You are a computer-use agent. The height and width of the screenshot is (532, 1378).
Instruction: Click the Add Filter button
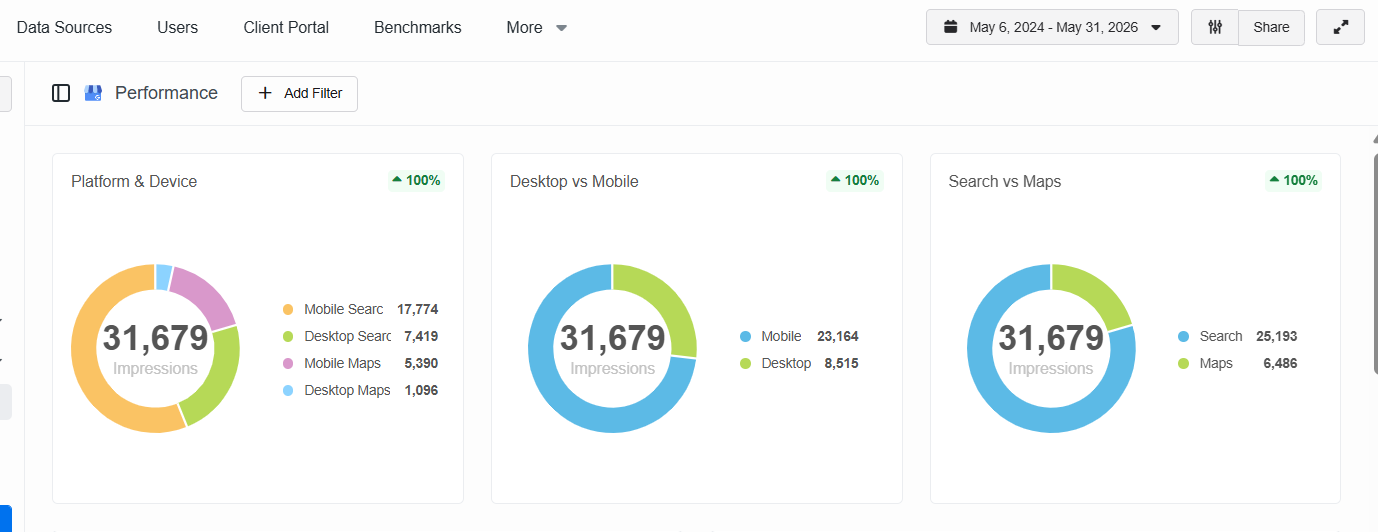(x=299, y=93)
